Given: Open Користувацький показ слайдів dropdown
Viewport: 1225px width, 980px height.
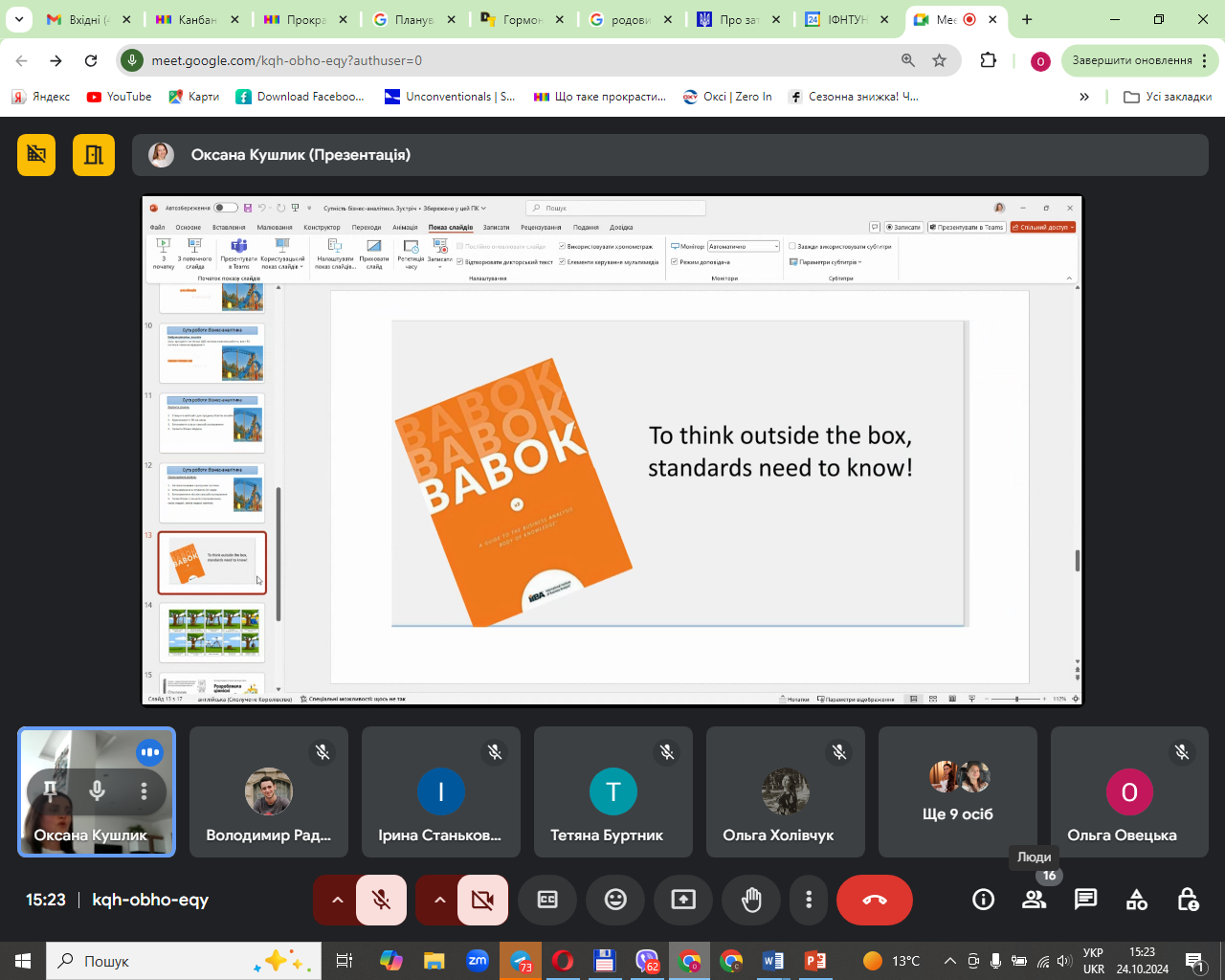Looking at the screenshot, I should point(282,254).
